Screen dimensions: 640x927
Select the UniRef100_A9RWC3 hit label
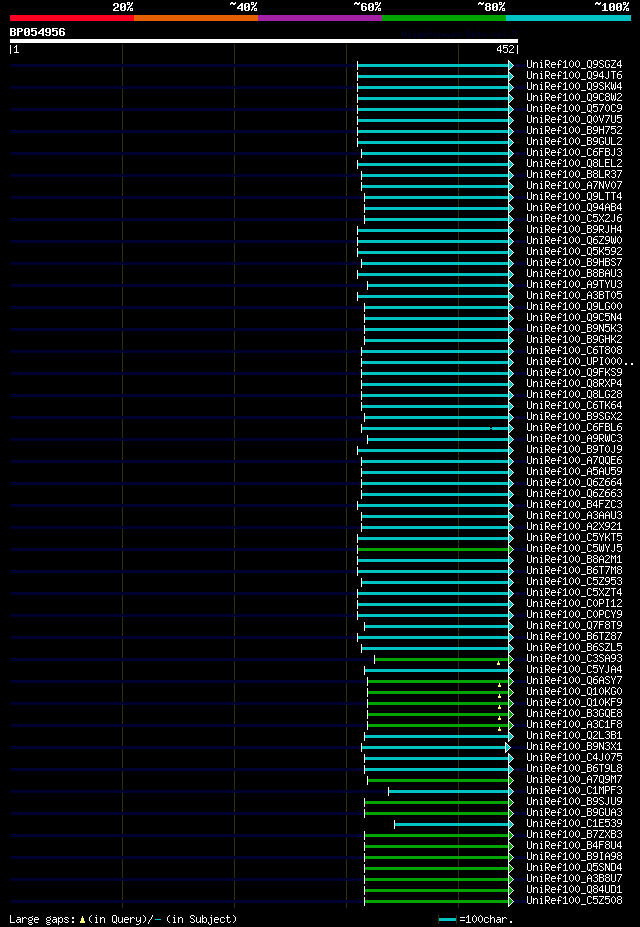coord(574,439)
